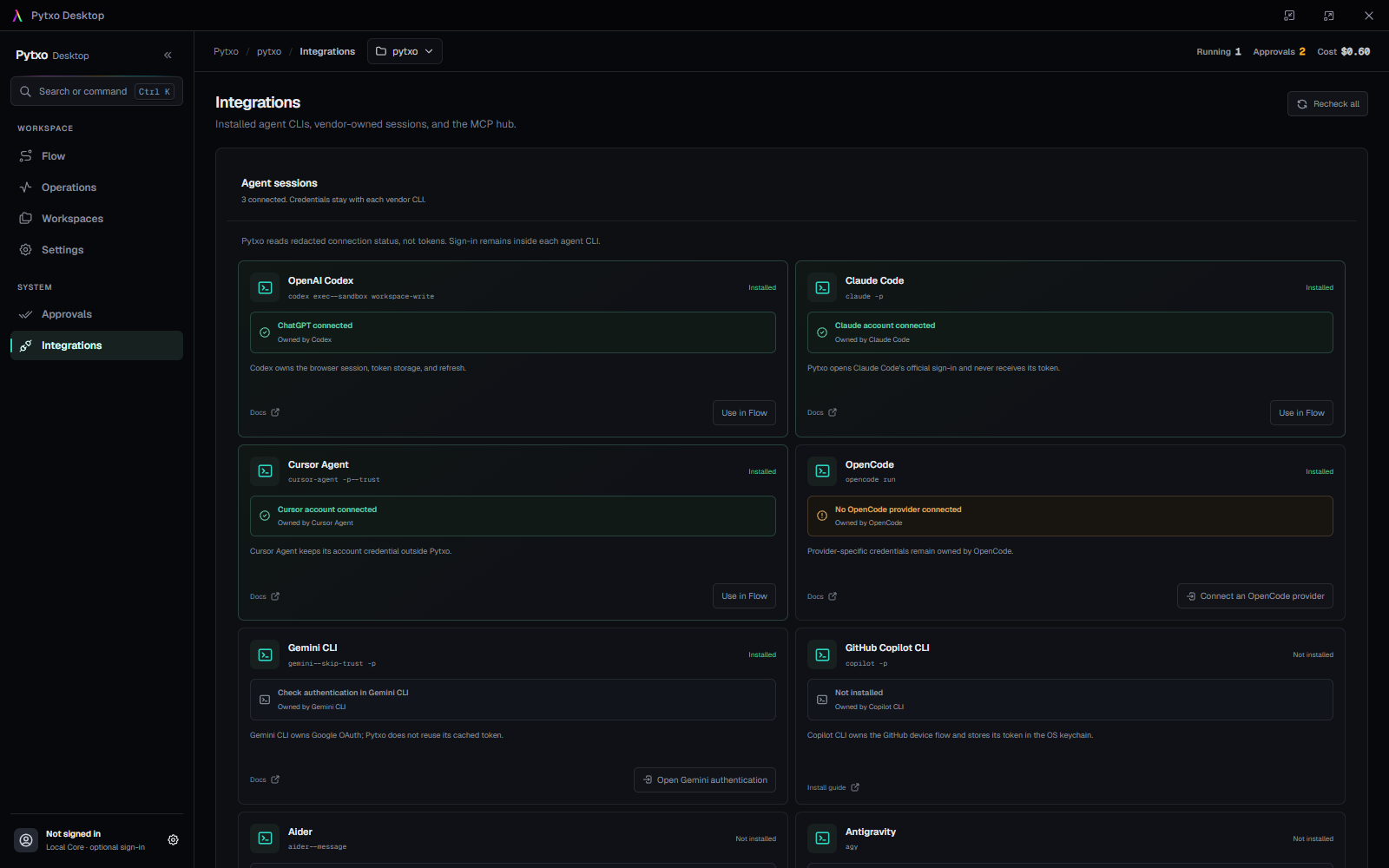Click the OpenCode provider warning icon
The width and height of the screenshot is (1389, 868).
click(x=822, y=516)
